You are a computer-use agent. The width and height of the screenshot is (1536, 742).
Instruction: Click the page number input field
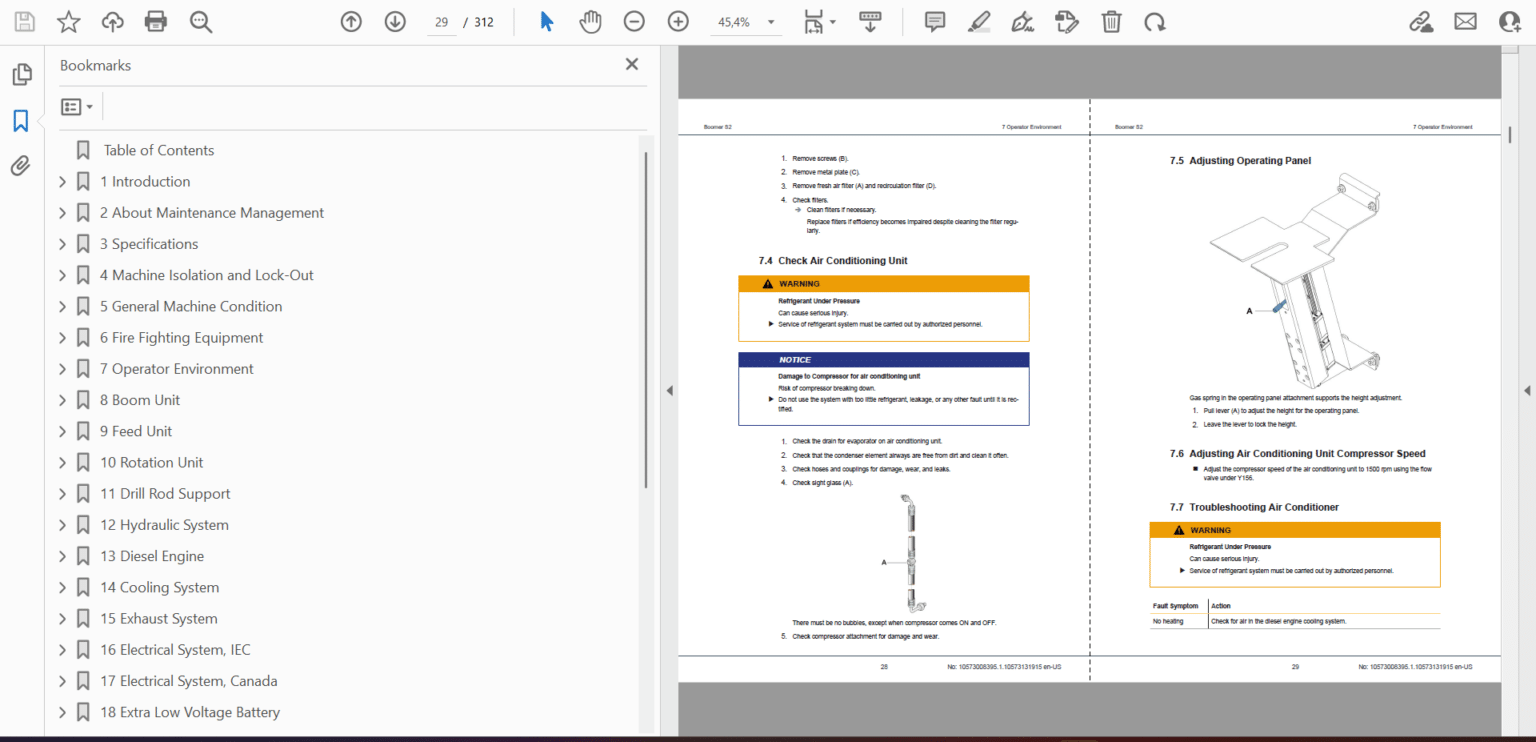tap(441, 22)
